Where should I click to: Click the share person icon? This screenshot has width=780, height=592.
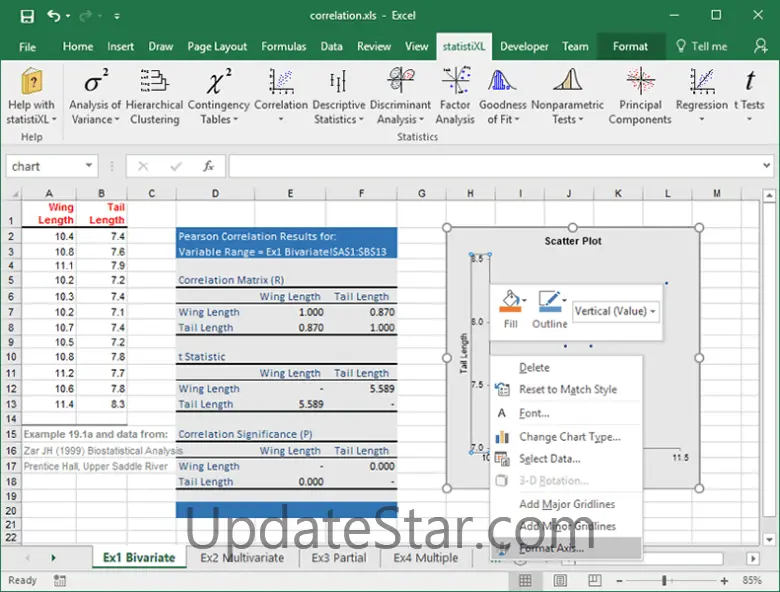coord(760,46)
